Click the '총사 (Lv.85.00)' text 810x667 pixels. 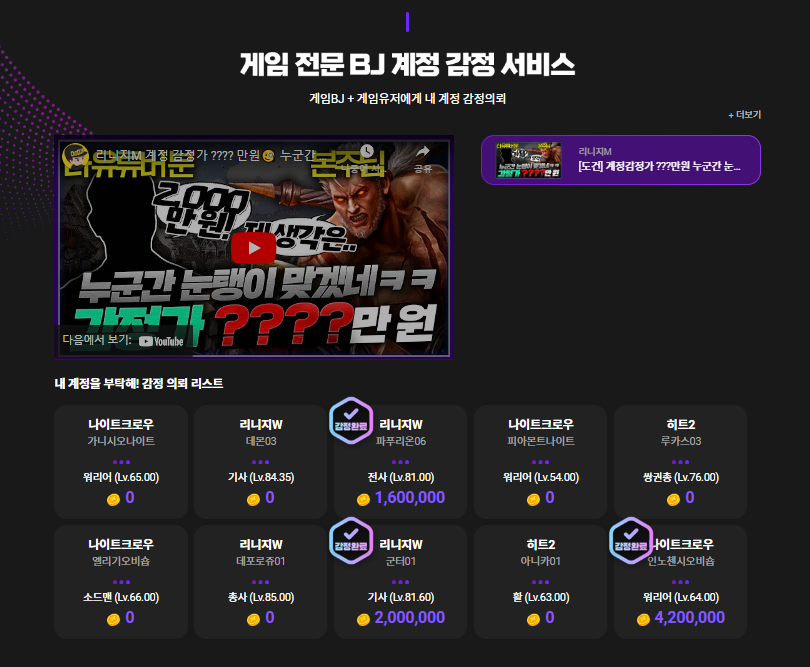click(x=261, y=597)
